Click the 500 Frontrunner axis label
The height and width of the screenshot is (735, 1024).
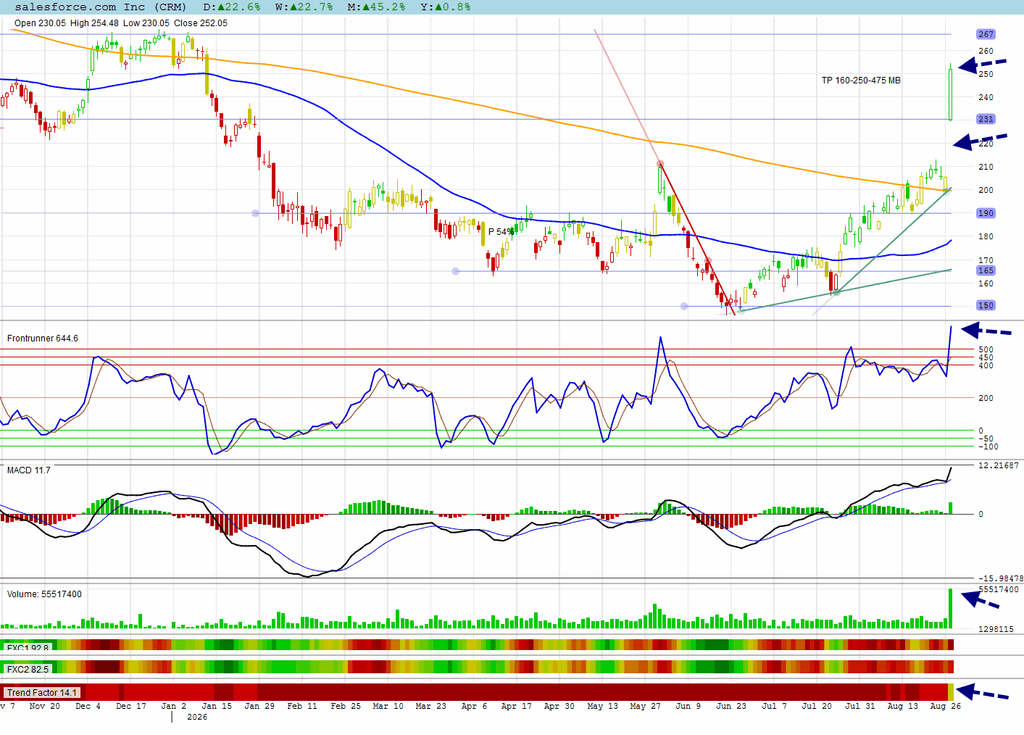tap(985, 350)
